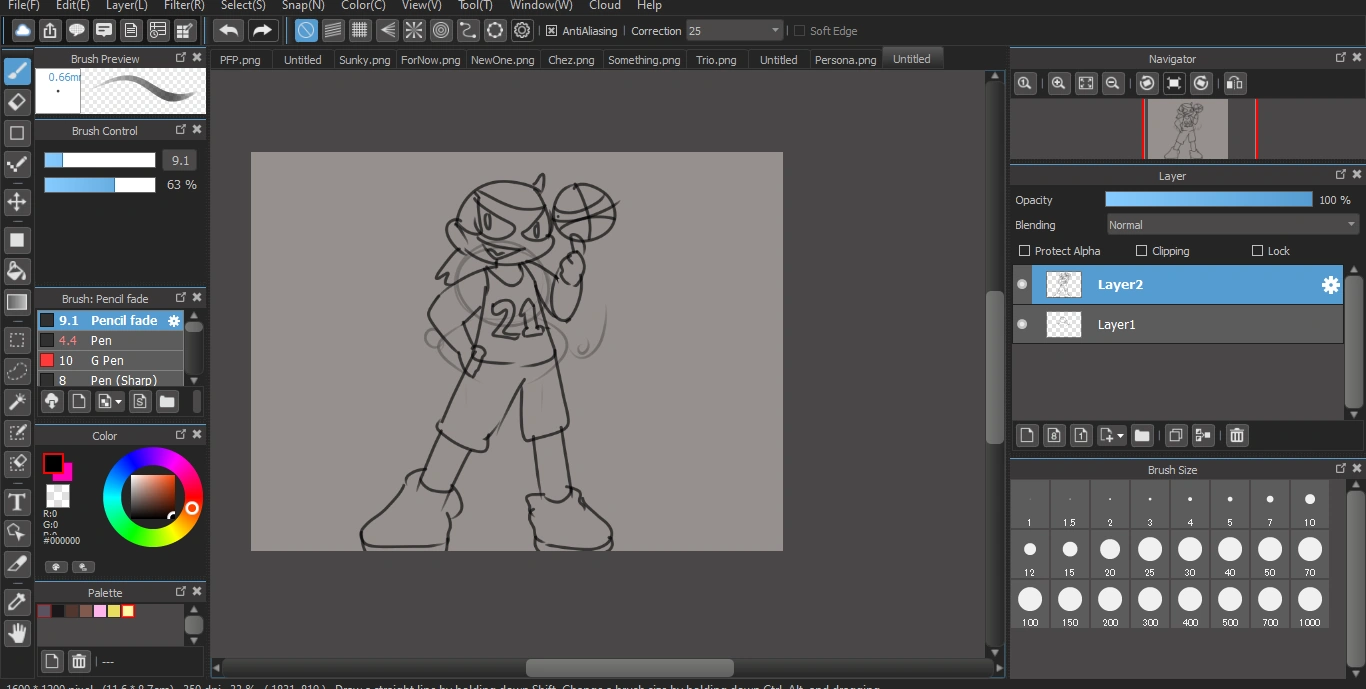Open the snap settings gear icon
Viewport: 1366px width, 689px height.
click(521, 30)
